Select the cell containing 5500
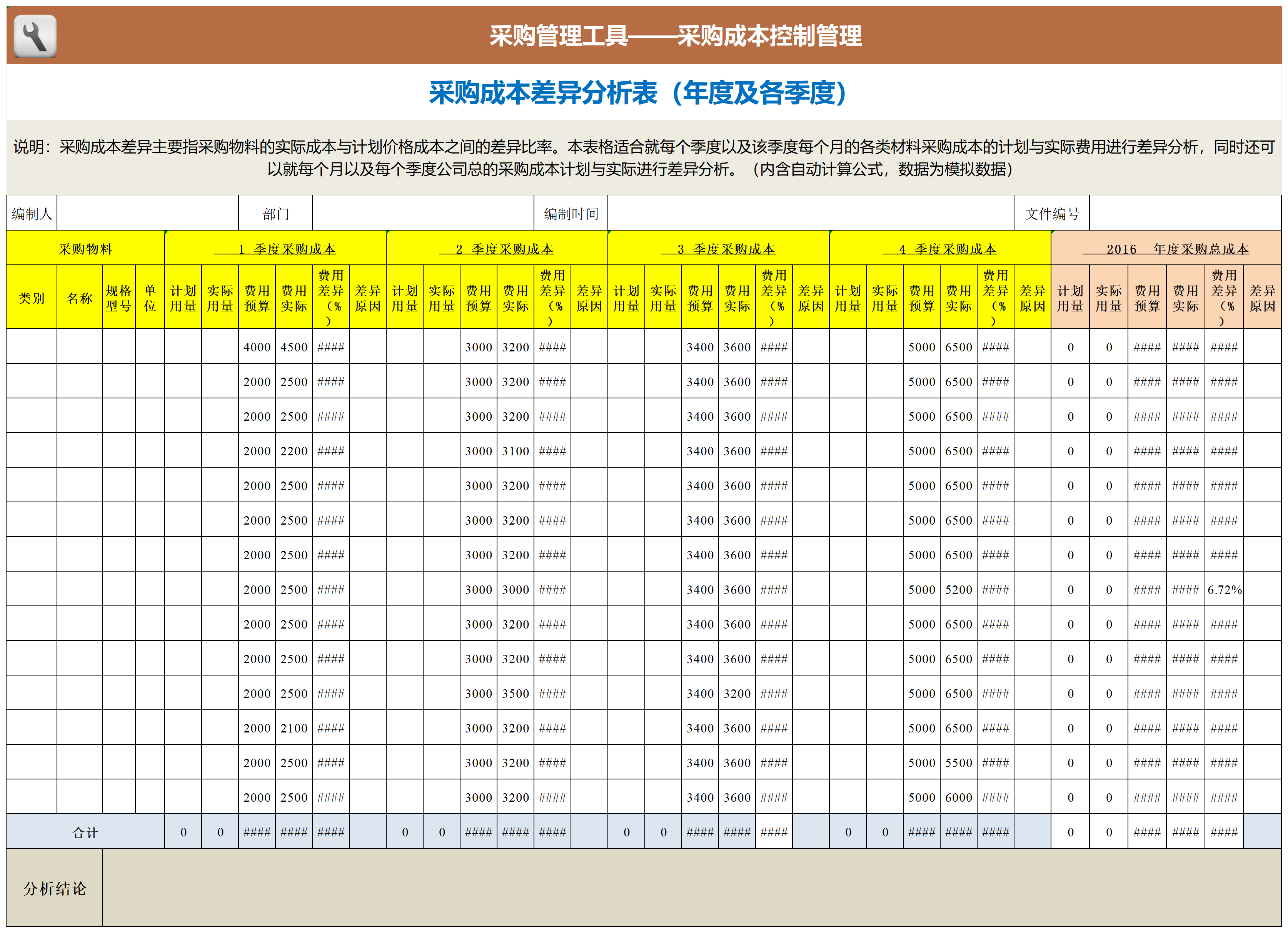Image resolution: width=1288 pixels, height=933 pixels. pyautogui.click(x=959, y=762)
